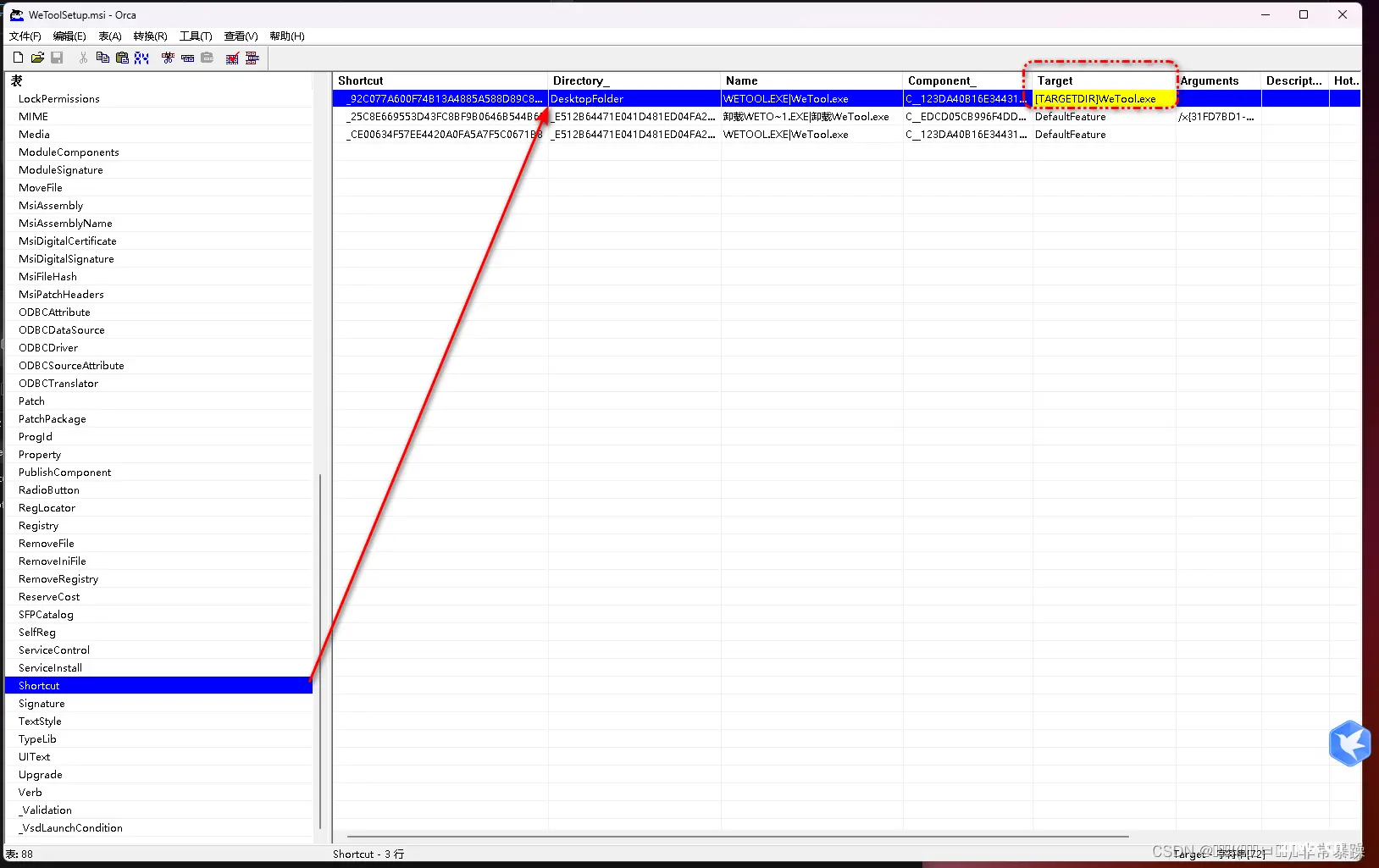Sort by the Directory_ column header
1379x868 pixels.
click(x=634, y=80)
